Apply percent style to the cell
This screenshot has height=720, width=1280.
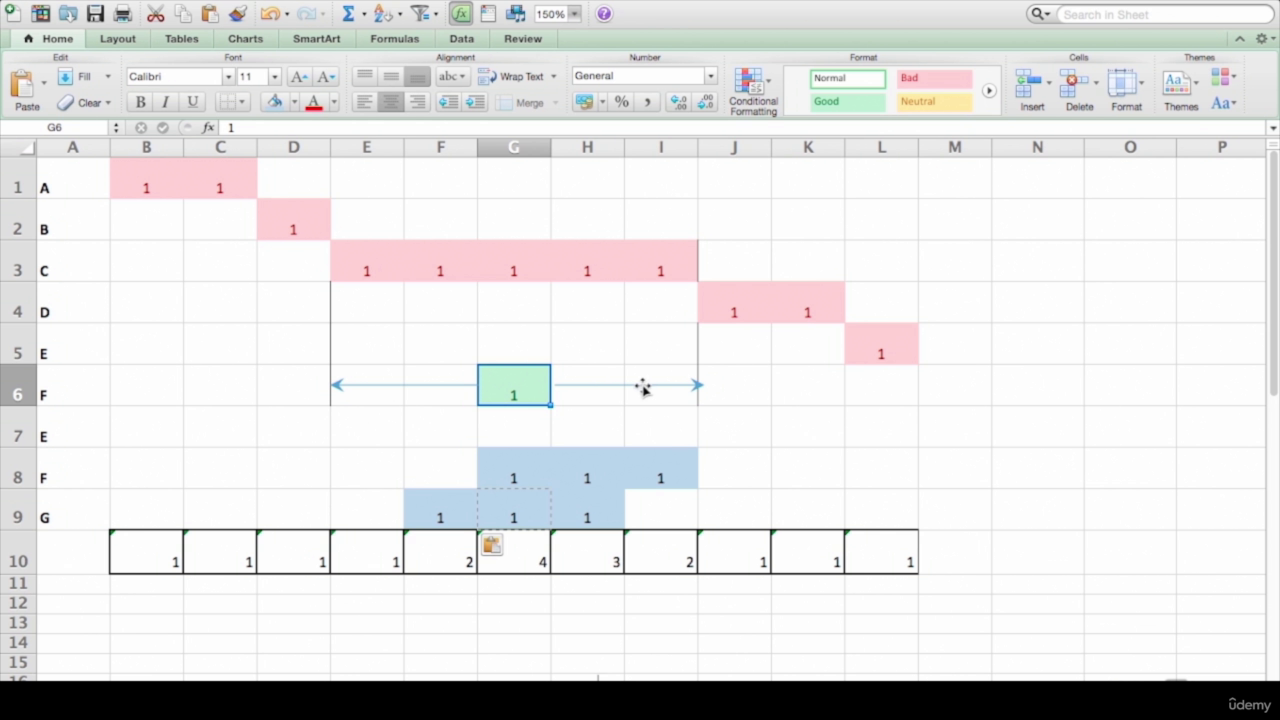(621, 102)
